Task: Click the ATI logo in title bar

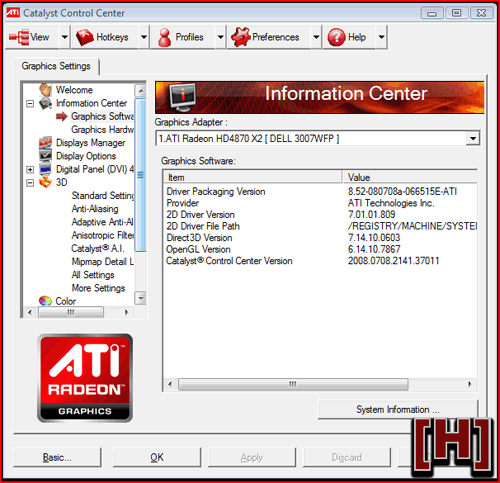Action: (x=13, y=13)
